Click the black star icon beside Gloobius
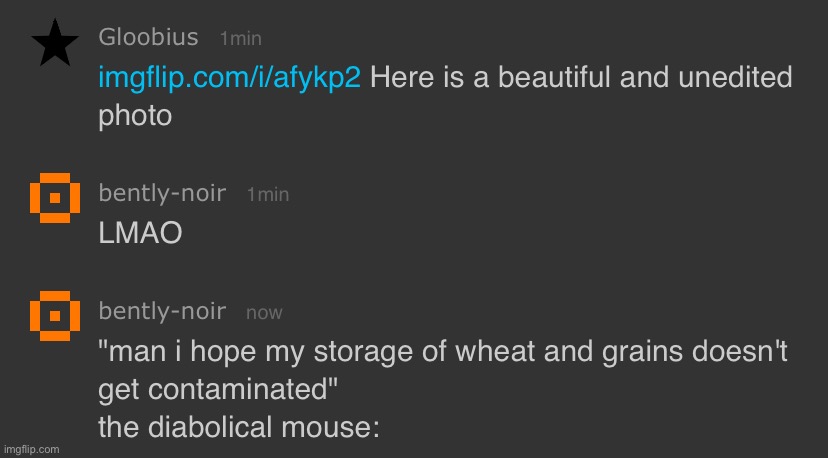 pyautogui.click(x=56, y=44)
